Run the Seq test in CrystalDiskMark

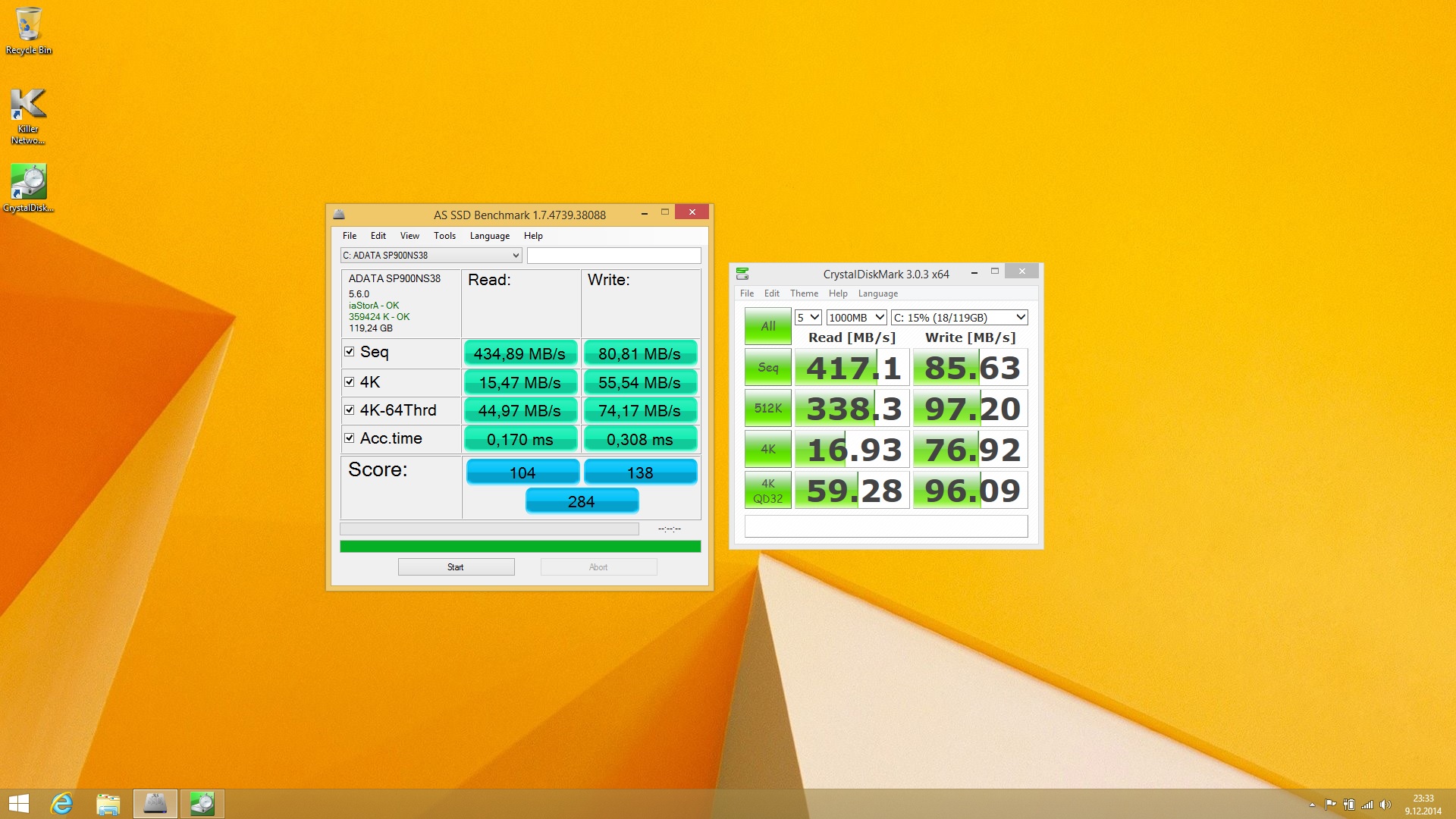coord(768,368)
